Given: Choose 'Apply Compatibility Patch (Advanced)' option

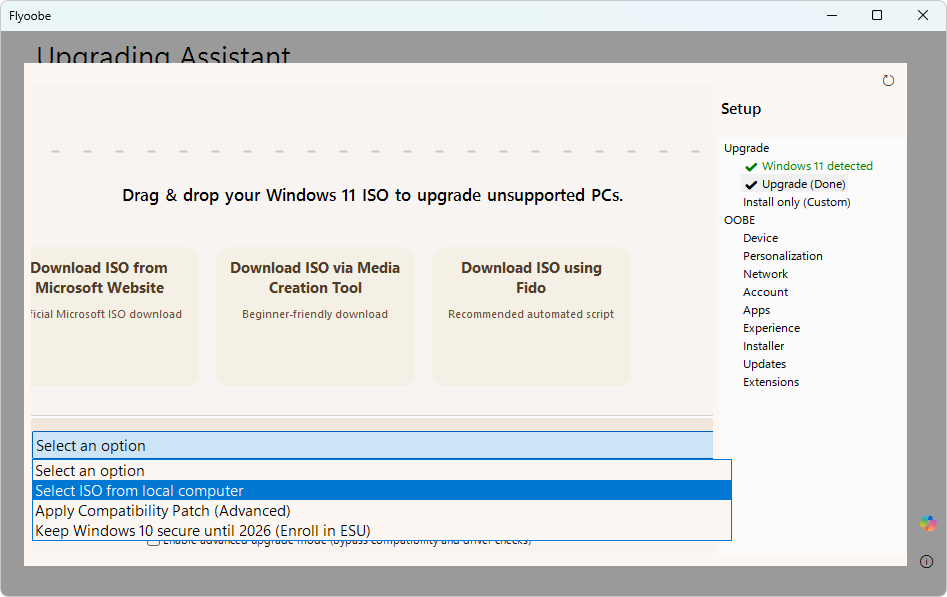Looking at the screenshot, I should pyautogui.click(x=382, y=511).
